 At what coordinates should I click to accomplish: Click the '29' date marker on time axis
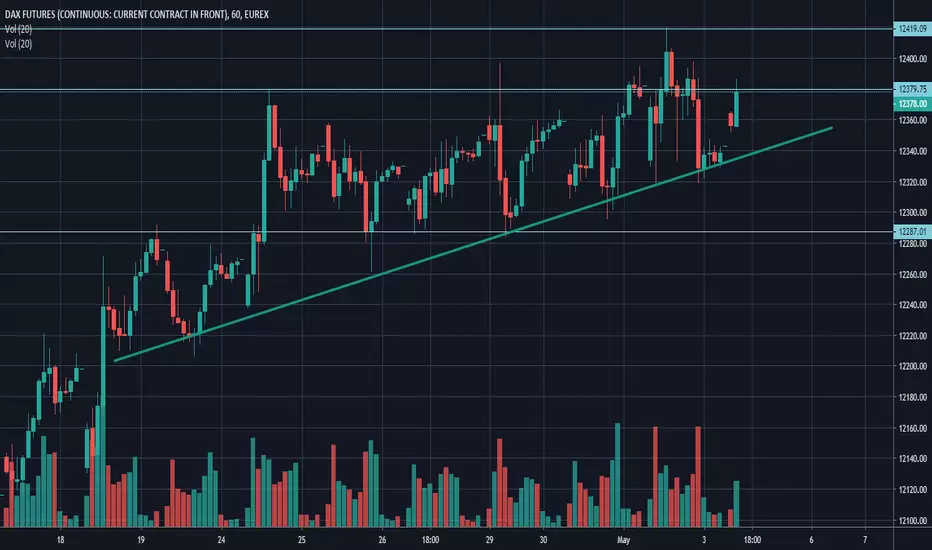coord(489,540)
